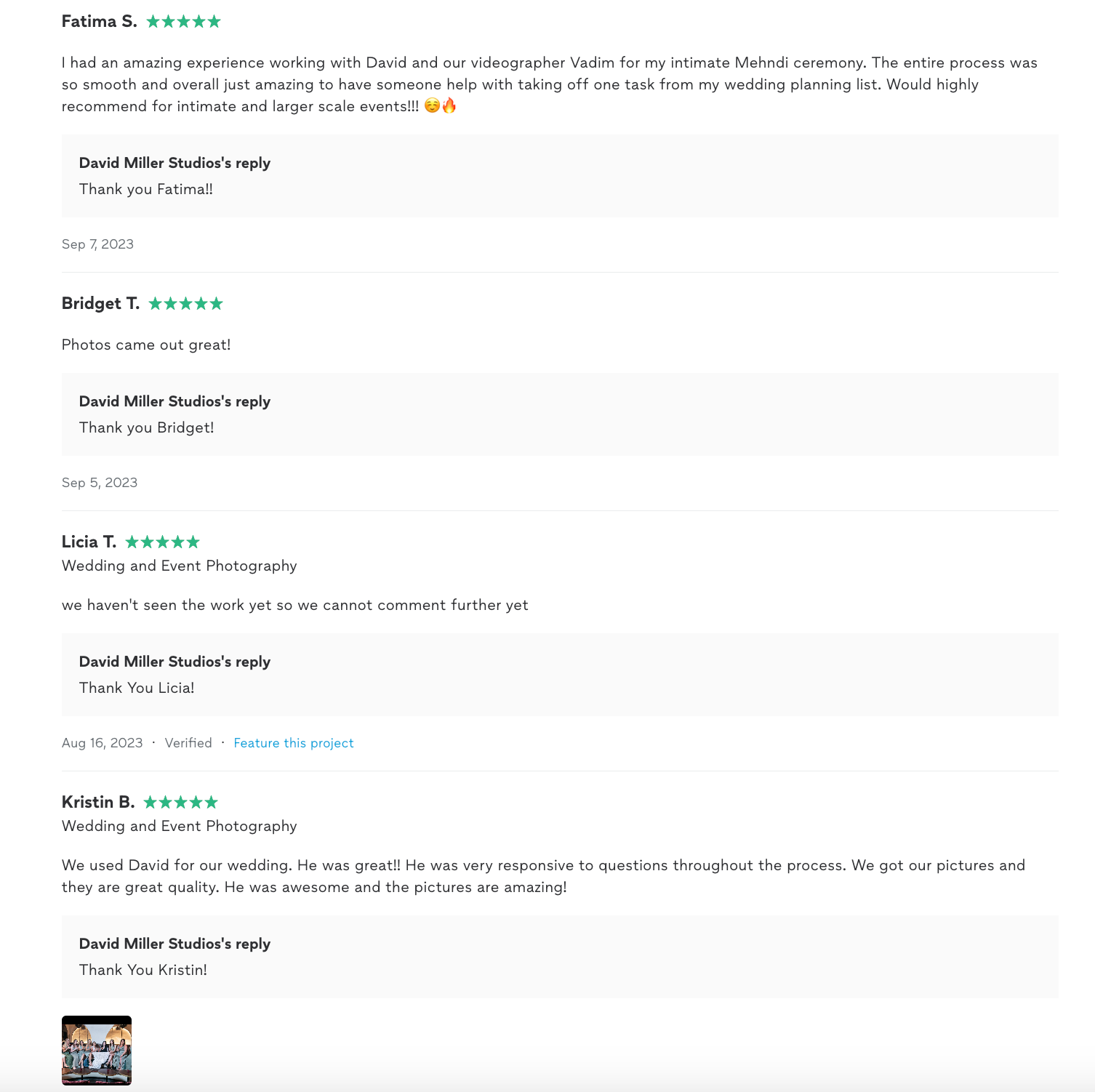The height and width of the screenshot is (1092, 1095).
Task: Click the fire emoji in Fatima's review
Action: 449,106
